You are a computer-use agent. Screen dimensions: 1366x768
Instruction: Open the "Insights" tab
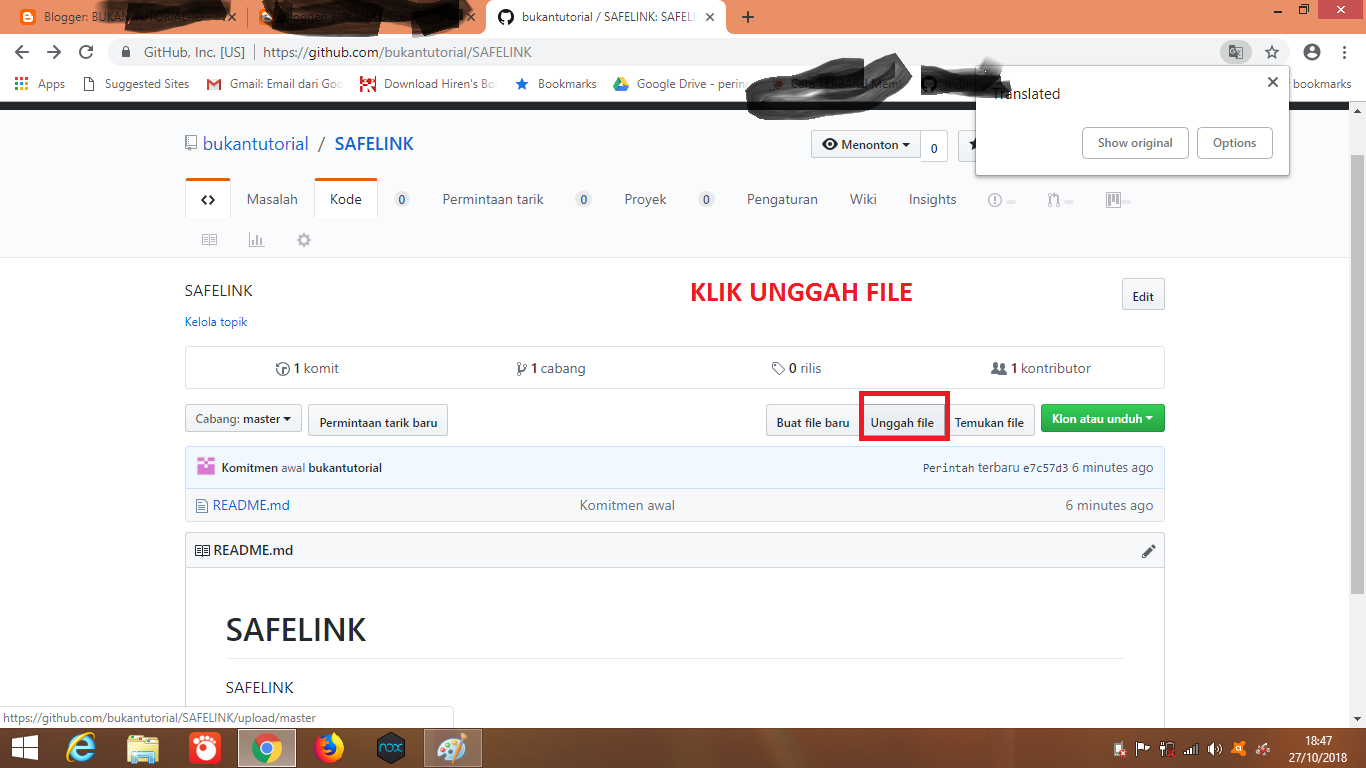(931, 199)
